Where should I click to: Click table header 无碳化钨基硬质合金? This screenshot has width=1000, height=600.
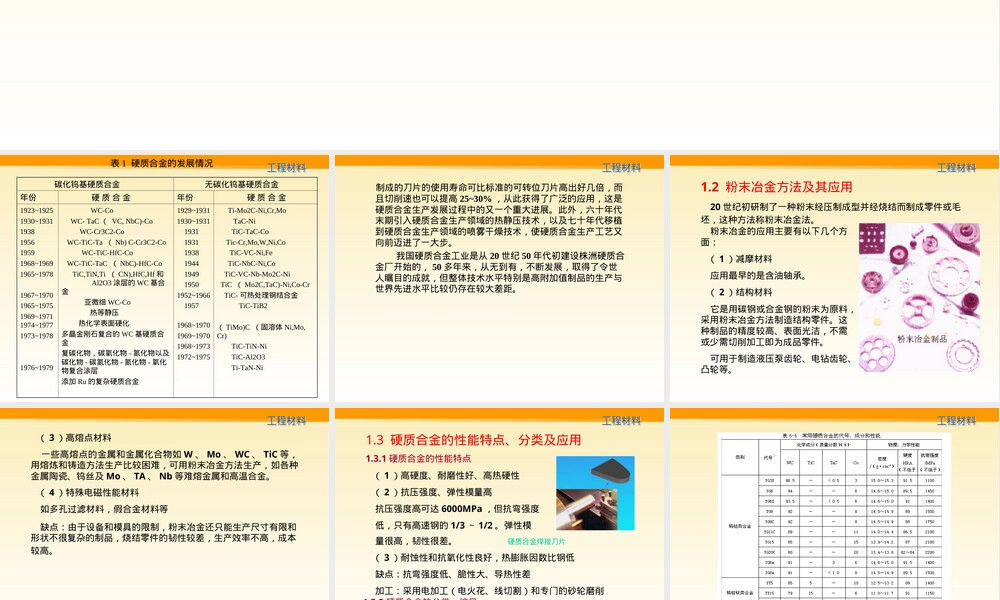[x=242, y=184]
